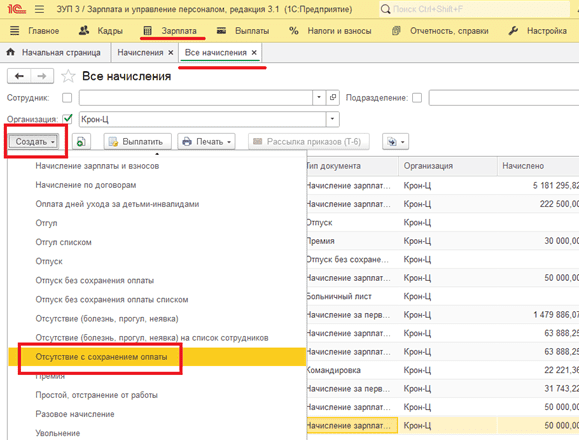Click the 5 181 295,82 amount cell
This screenshot has height=440, width=579.
(x=538, y=186)
